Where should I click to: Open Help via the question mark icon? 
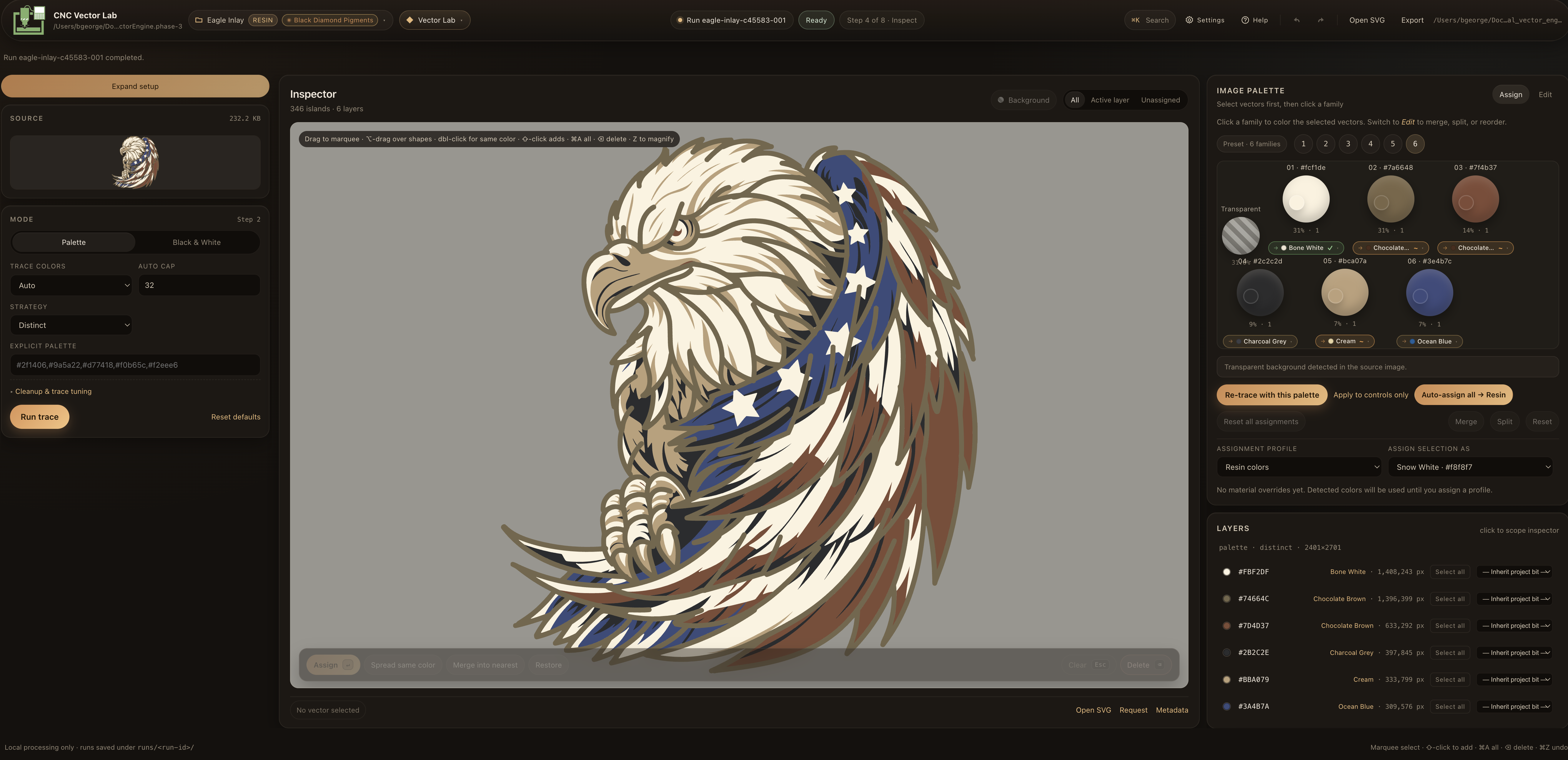click(1245, 20)
